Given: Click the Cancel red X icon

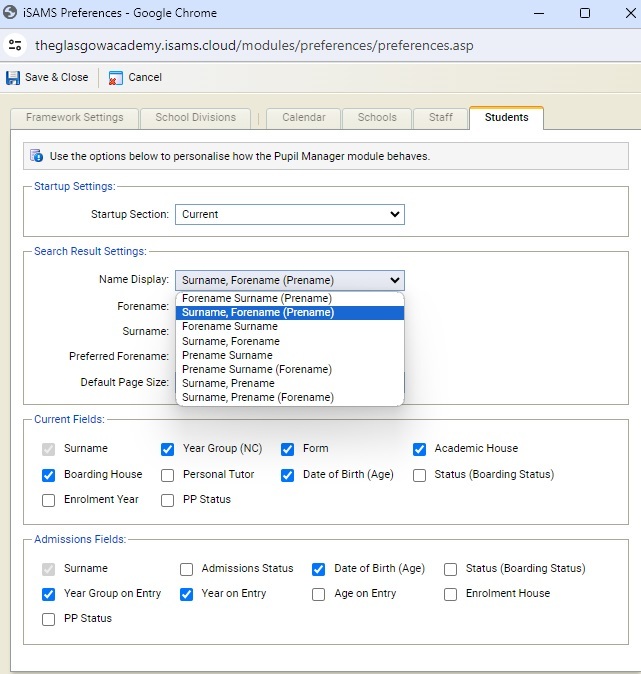Looking at the screenshot, I should 116,78.
